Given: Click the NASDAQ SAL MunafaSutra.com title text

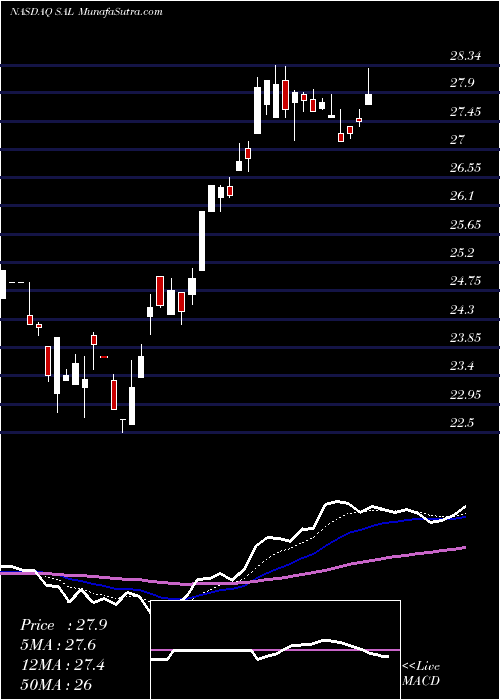Looking at the screenshot, I should pos(86,12).
